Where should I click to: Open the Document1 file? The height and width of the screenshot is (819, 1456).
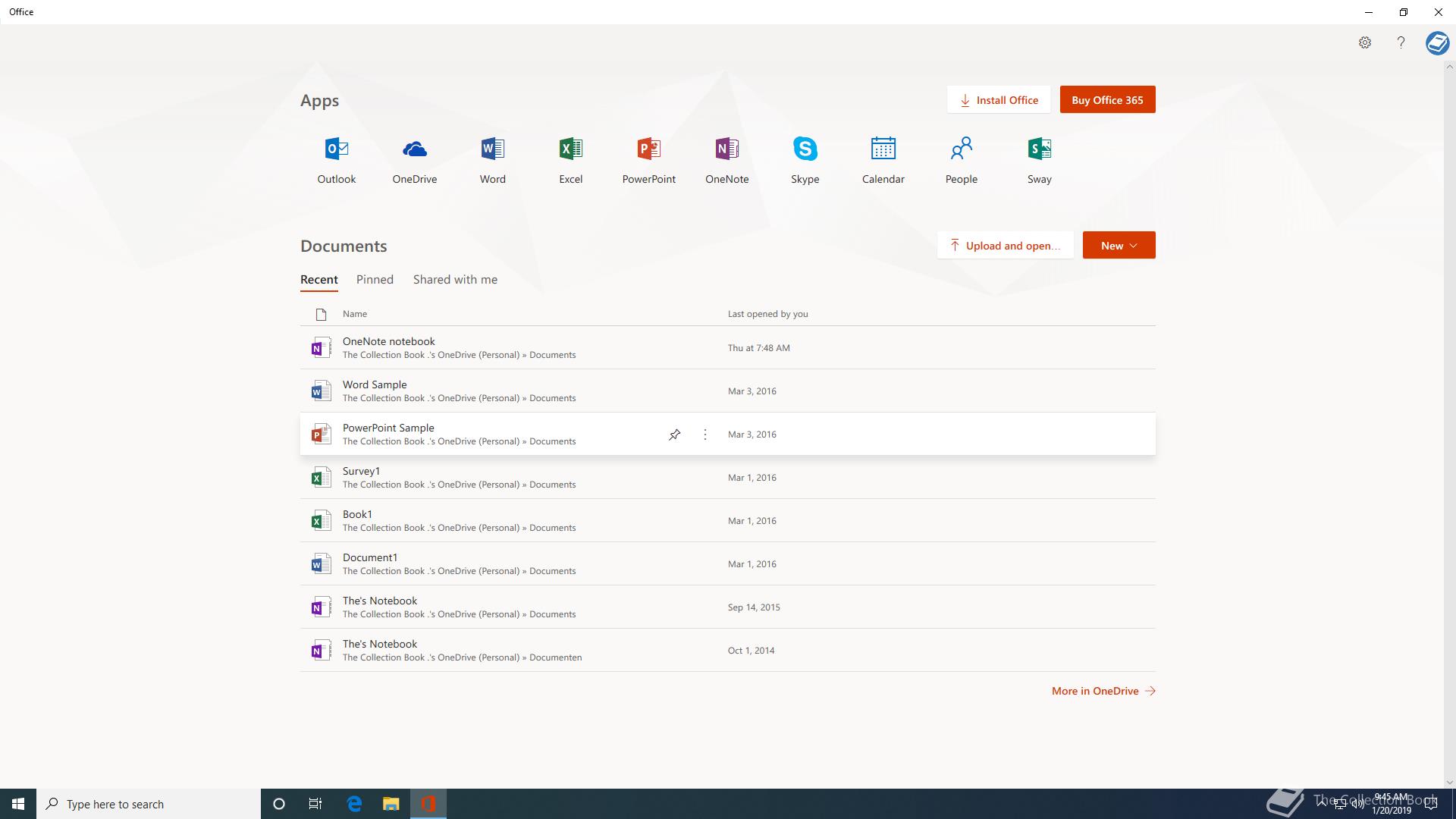point(728,563)
